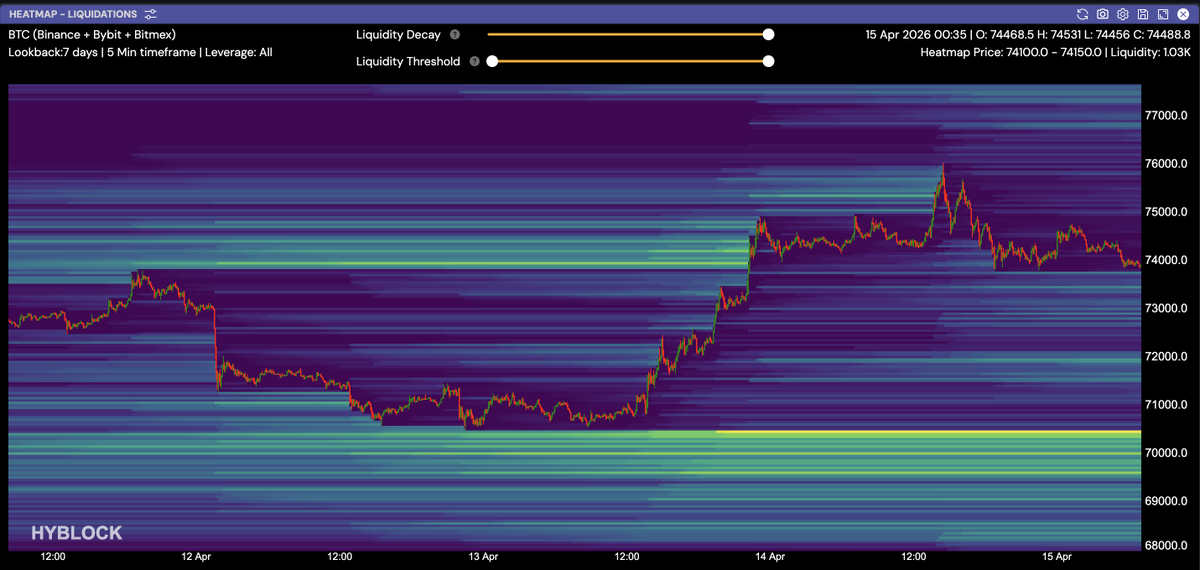Click the 73000.0 price axis label
Viewport: 1200px width, 570px height.
point(1165,308)
